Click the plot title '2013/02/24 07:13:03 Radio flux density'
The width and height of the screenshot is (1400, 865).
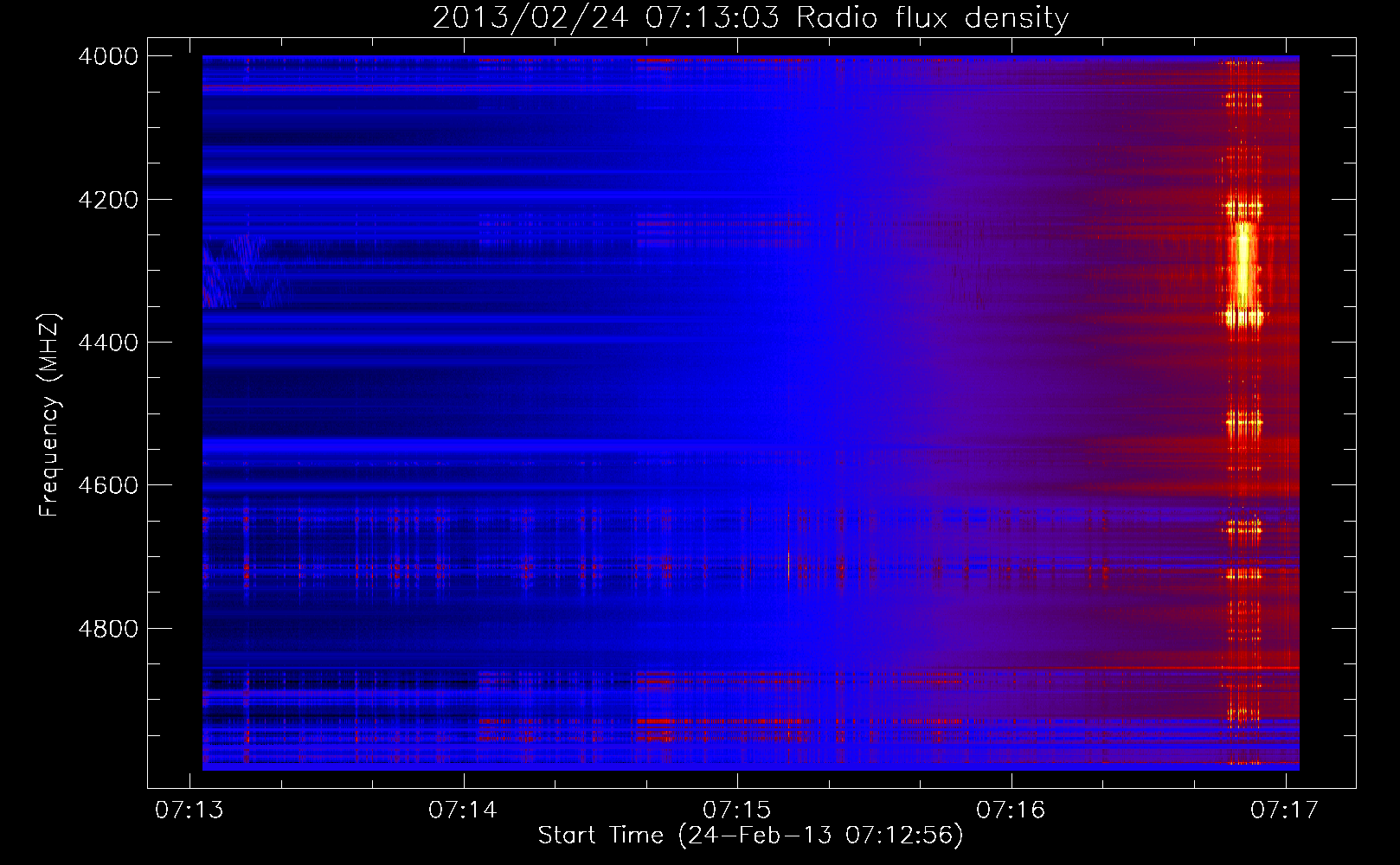click(x=750, y=17)
